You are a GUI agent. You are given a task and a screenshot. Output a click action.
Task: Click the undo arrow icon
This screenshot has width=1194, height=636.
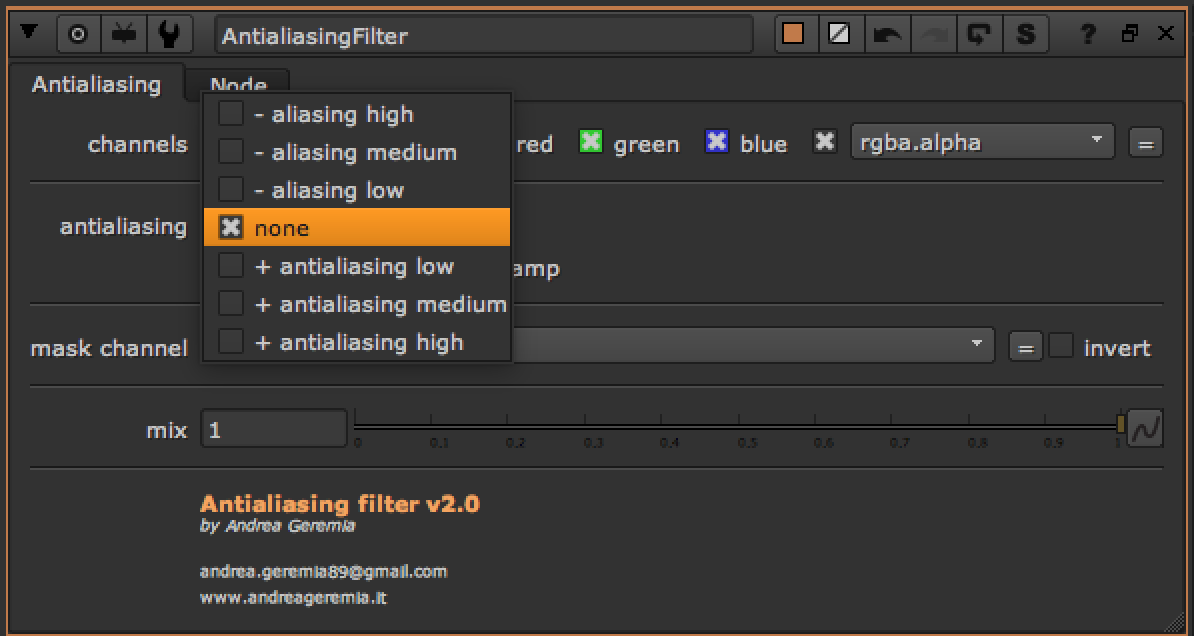(x=886, y=34)
